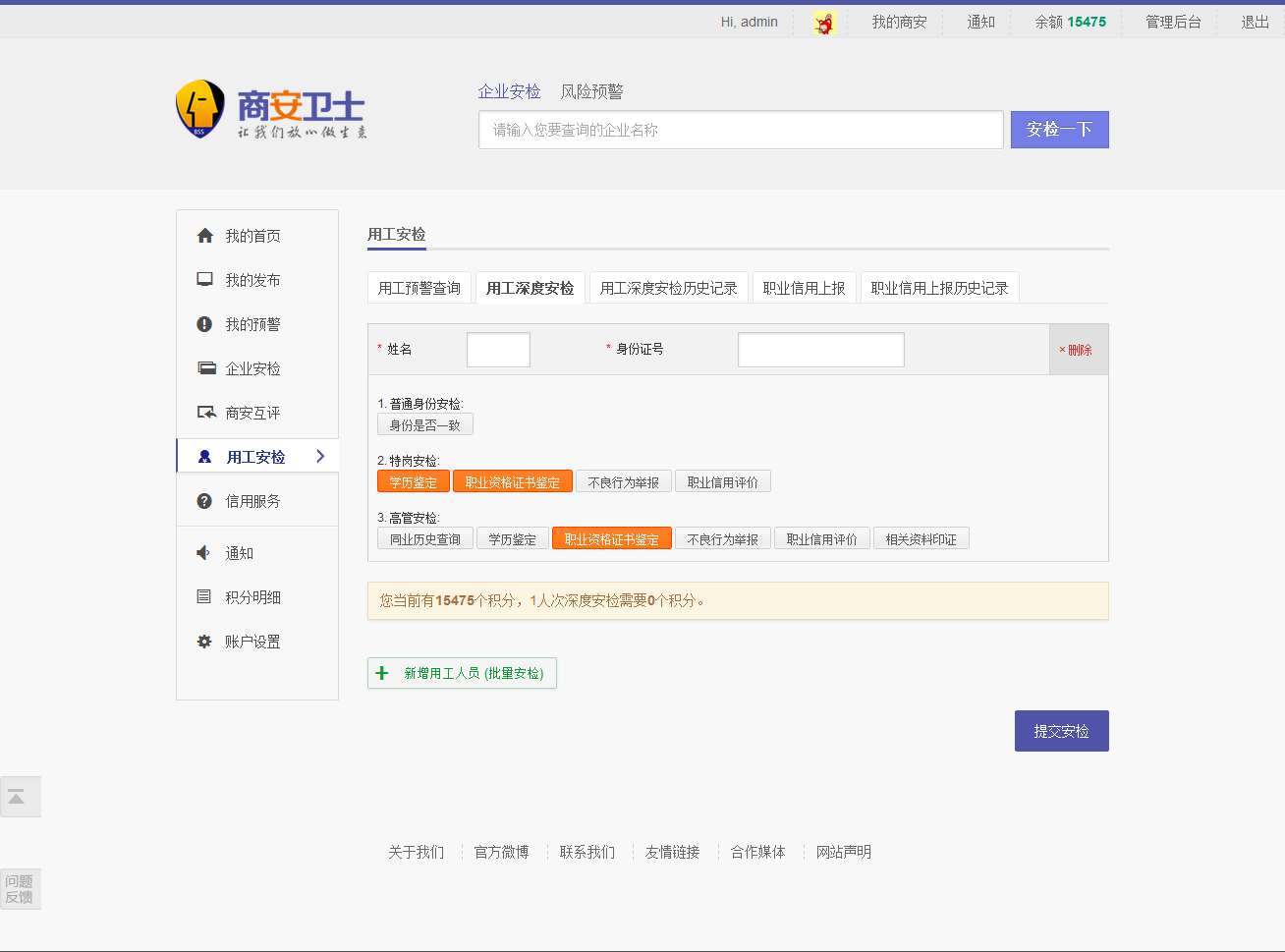This screenshot has width=1285, height=952.
Task: Click the red 删除 link
Action: pyautogui.click(x=1076, y=350)
